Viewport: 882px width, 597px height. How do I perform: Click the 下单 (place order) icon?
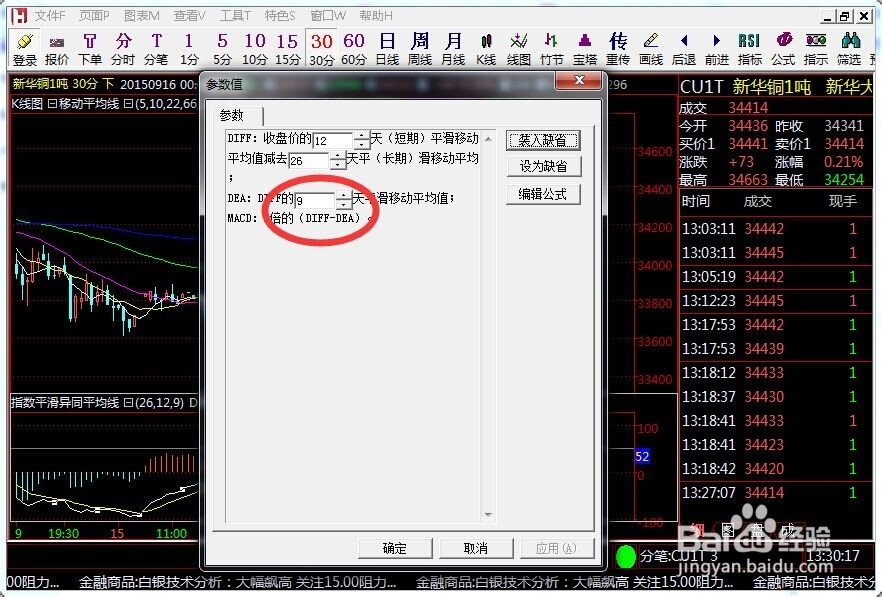88,48
